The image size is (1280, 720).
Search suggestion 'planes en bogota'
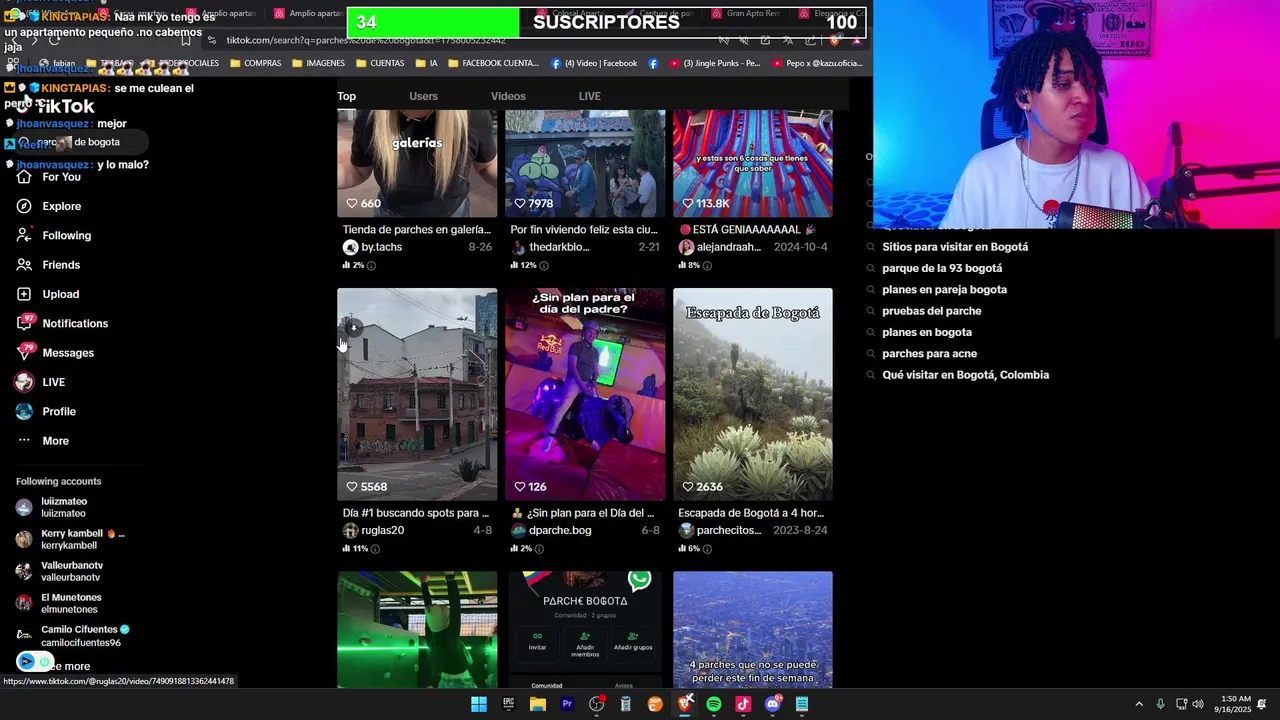926,332
